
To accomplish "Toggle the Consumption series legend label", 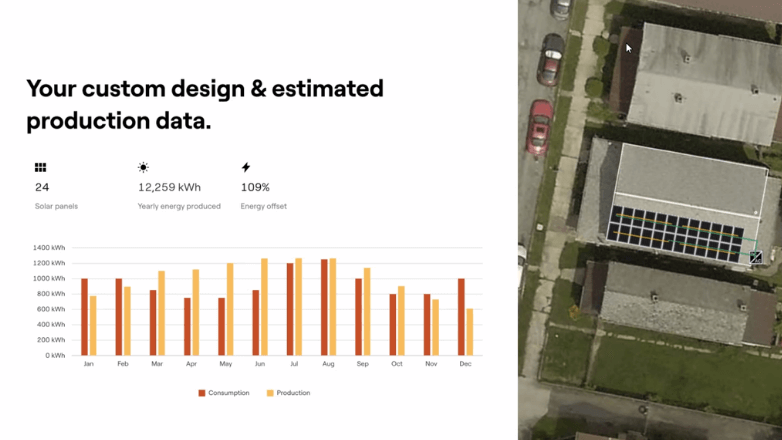I will [229, 393].
